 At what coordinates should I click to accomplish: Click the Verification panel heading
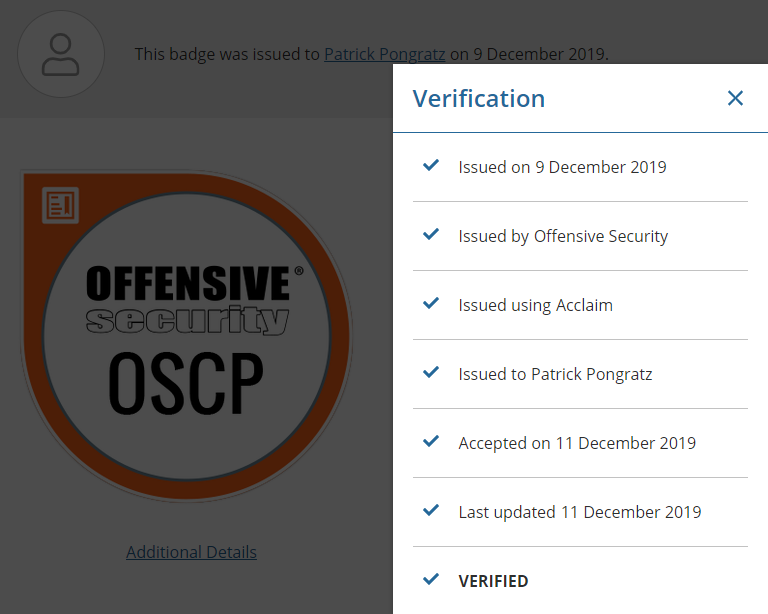(479, 99)
